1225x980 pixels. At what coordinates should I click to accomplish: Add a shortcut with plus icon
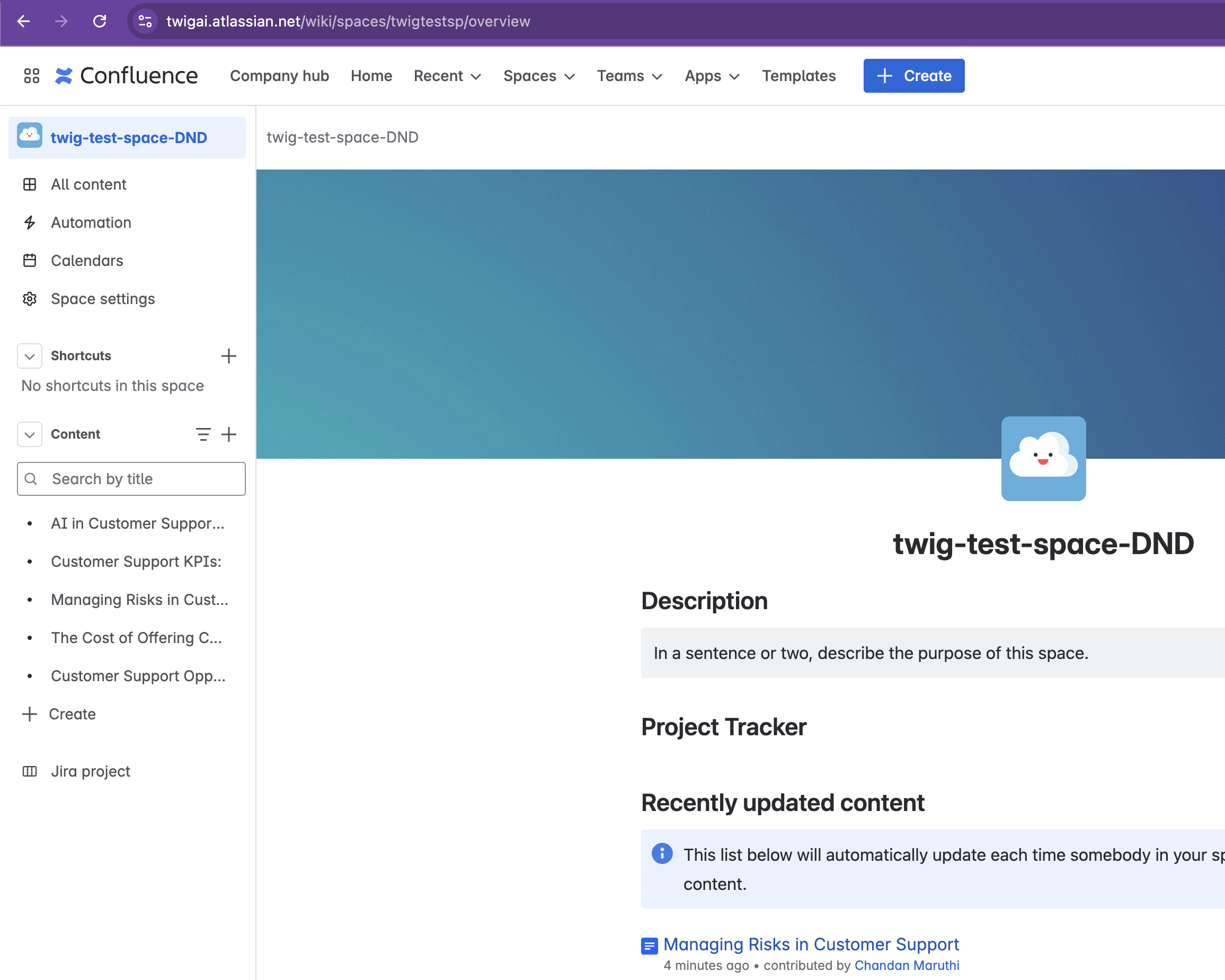tap(228, 356)
